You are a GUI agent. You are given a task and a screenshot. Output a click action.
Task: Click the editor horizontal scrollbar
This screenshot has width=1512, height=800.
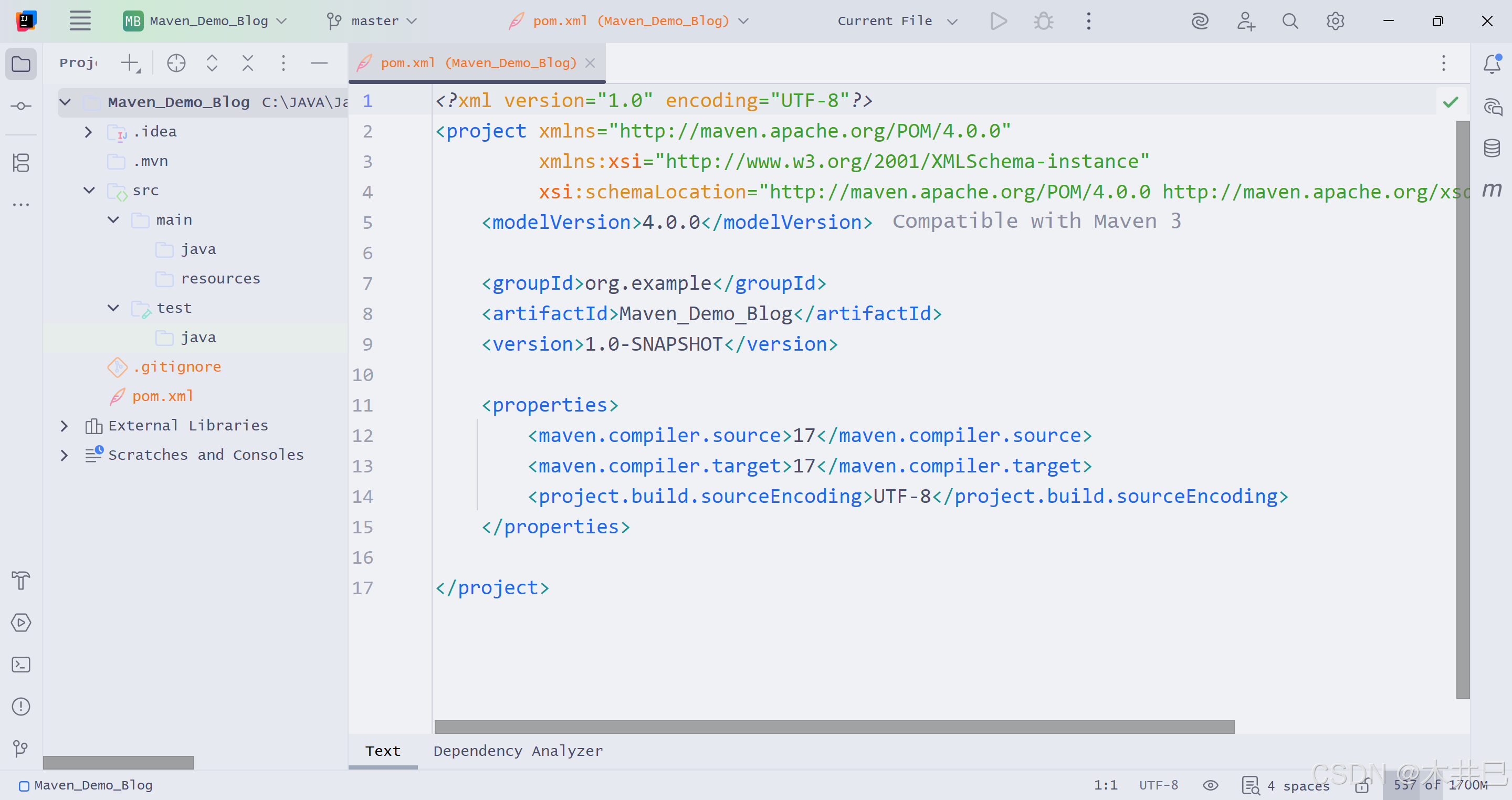[834, 727]
